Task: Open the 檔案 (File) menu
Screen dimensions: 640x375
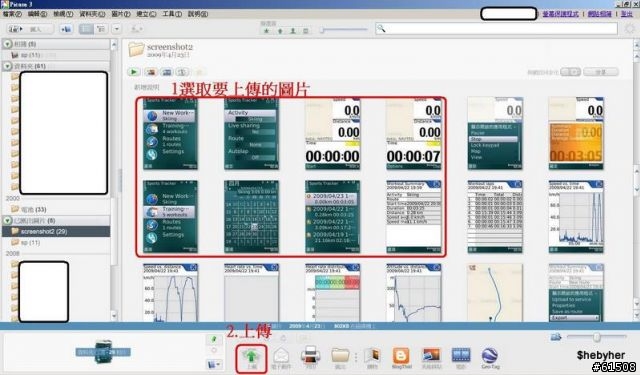Action: 12,14
